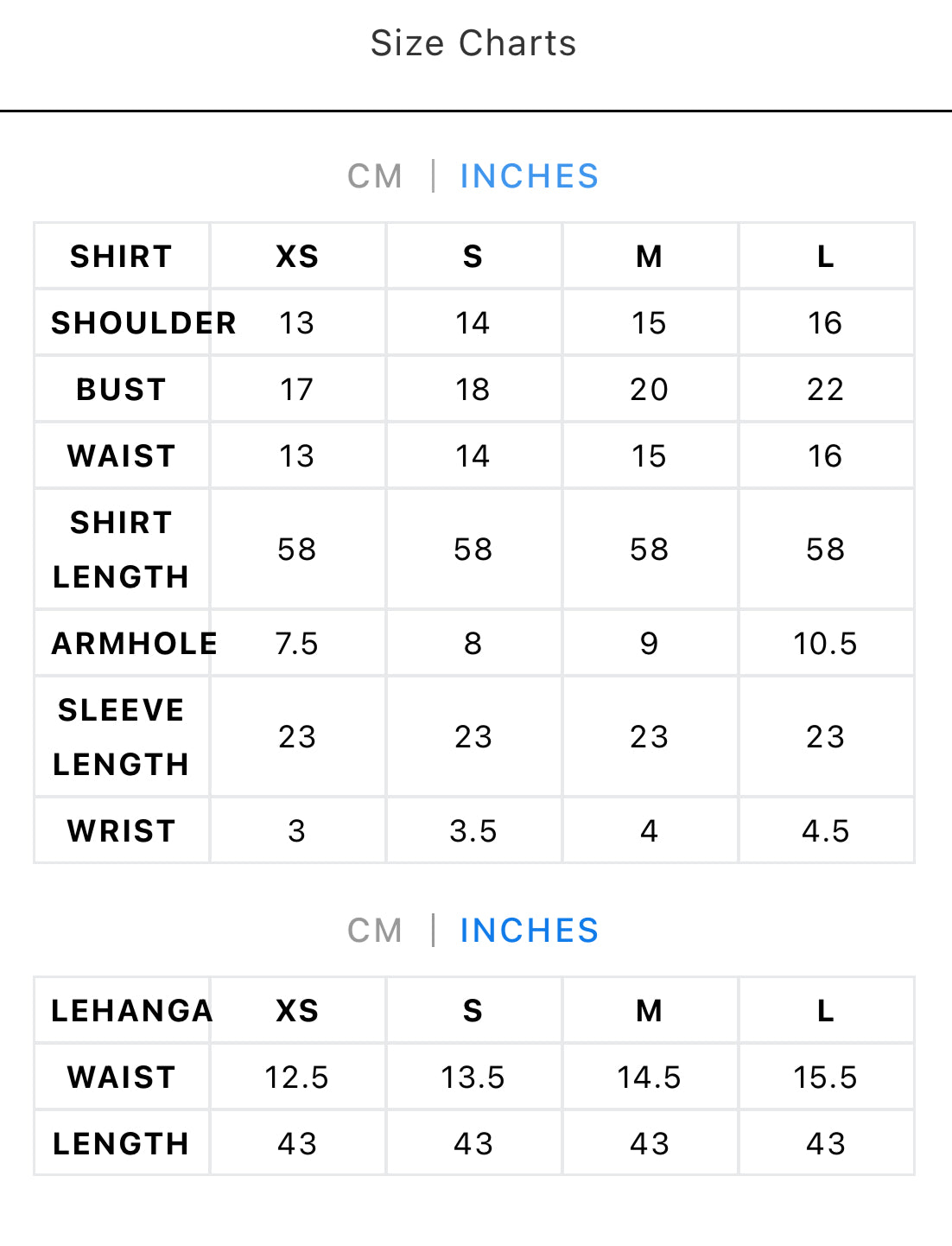Click the BUST value 20 for size M
This screenshot has width=952, height=1246.
click(x=650, y=390)
